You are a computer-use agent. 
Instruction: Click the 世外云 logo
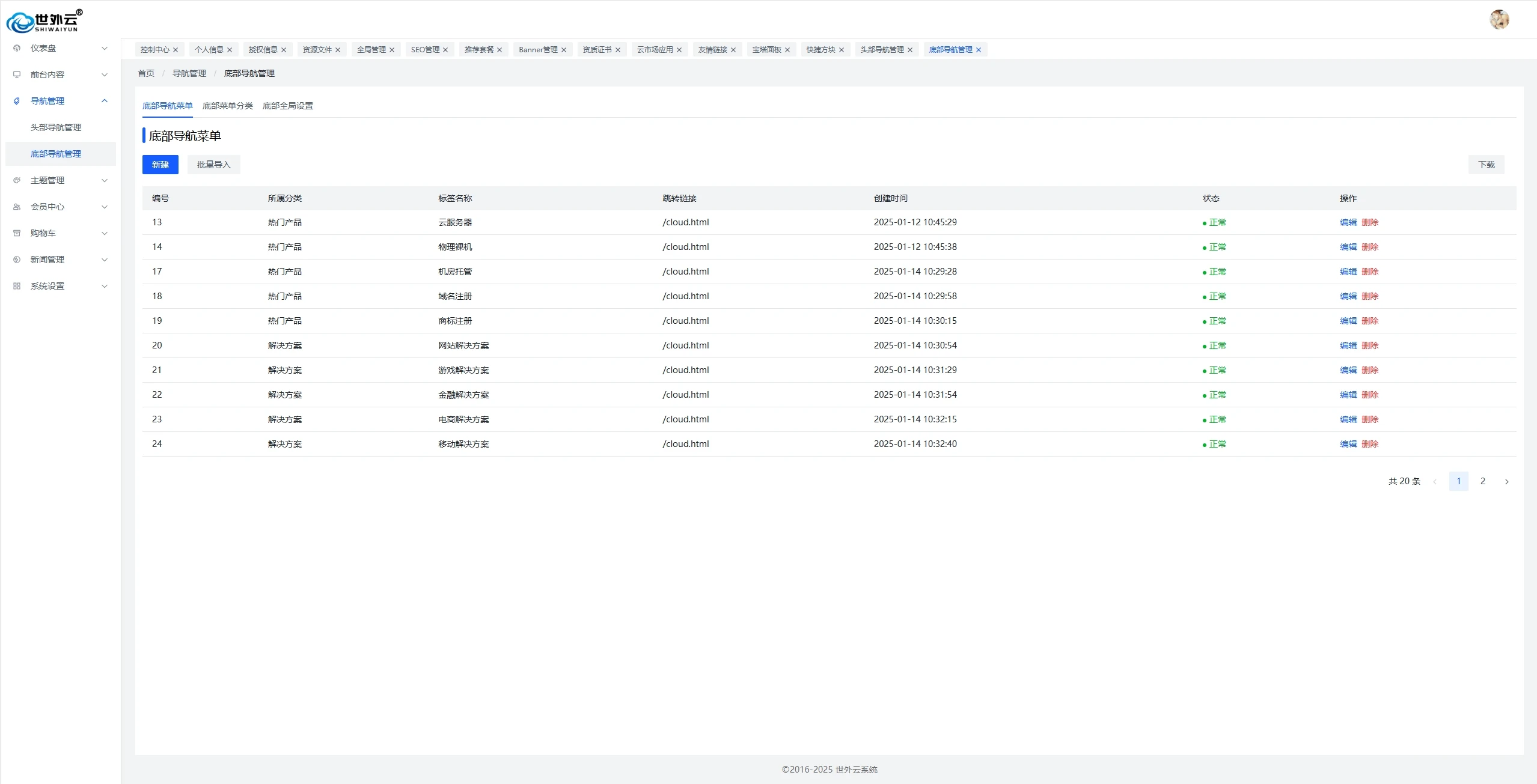tap(44, 22)
